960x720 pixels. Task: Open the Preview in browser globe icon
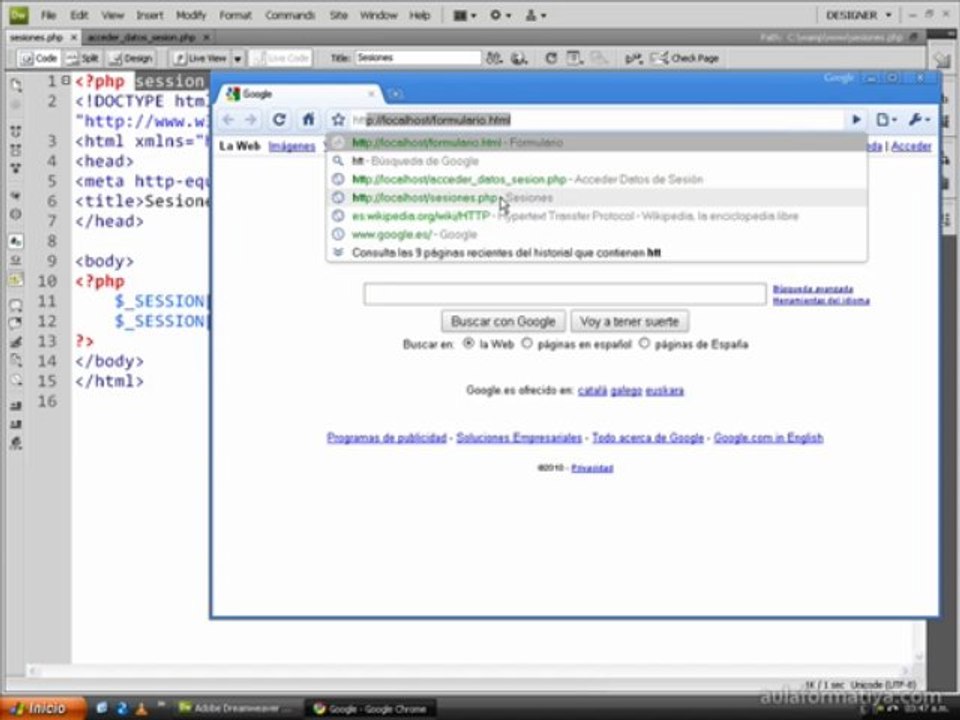(519, 58)
